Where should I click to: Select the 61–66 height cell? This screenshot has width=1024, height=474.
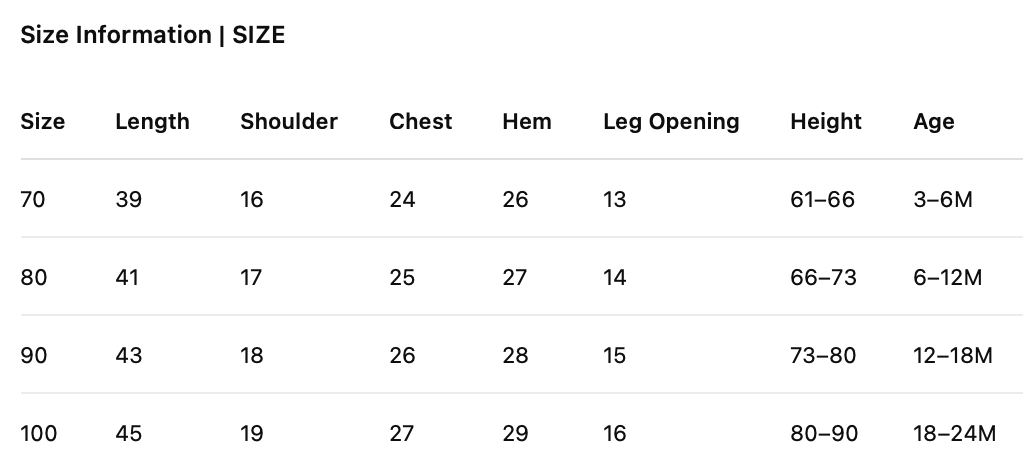pos(822,199)
